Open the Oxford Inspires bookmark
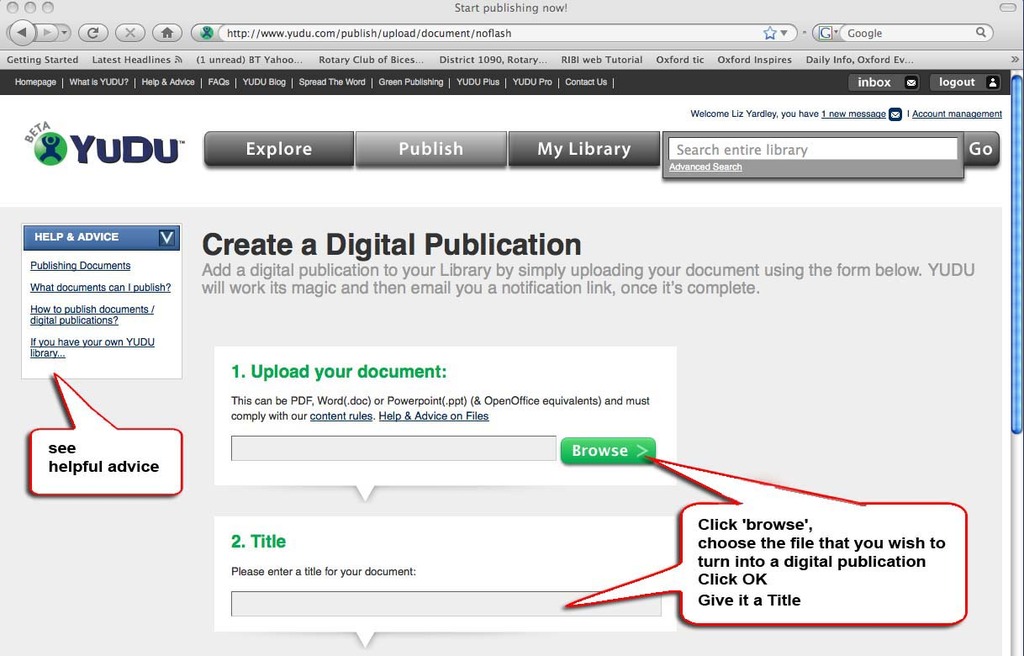Viewport: 1024px width, 656px height. (x=754, y=59)
